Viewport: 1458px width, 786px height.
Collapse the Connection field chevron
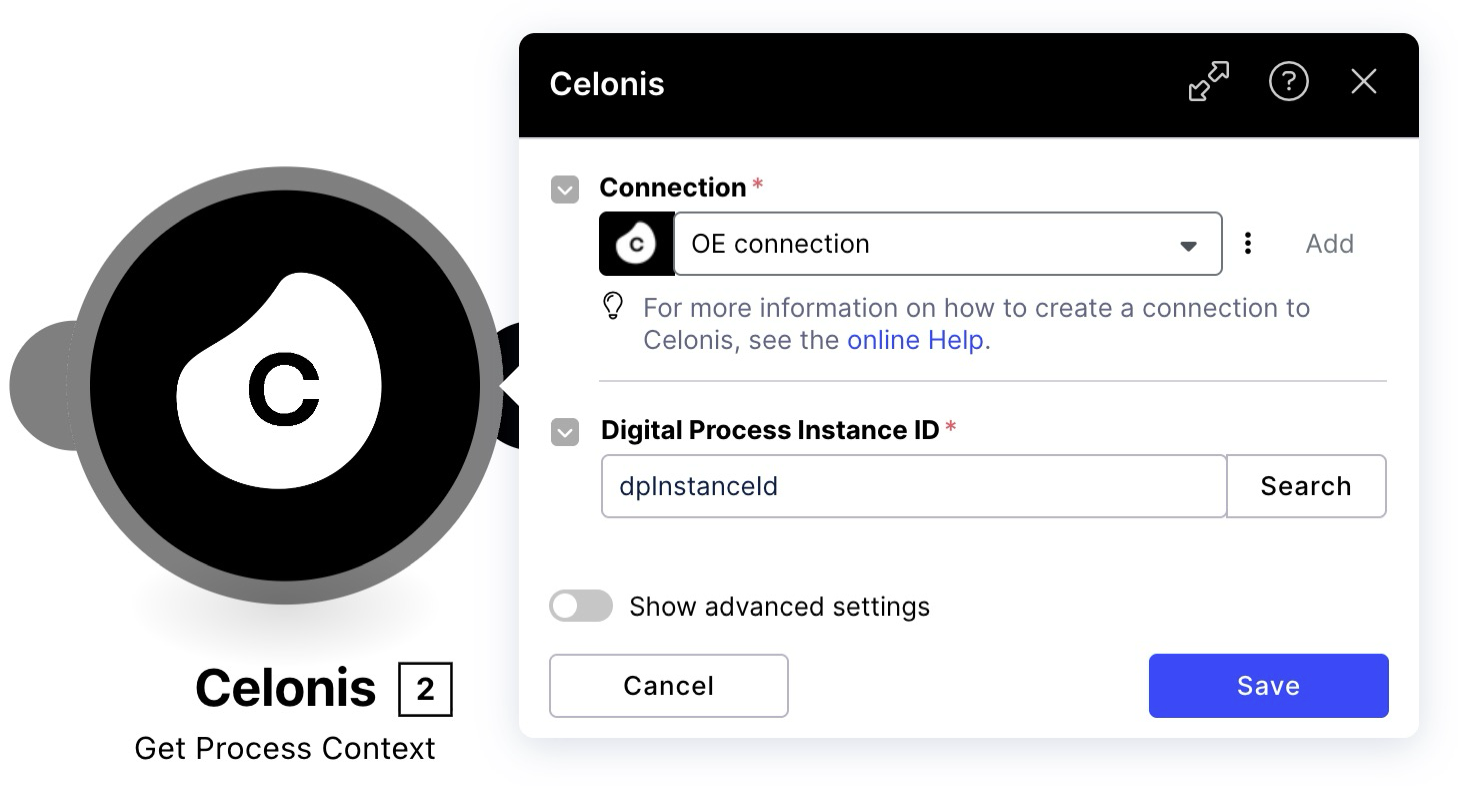tap(565, 189)
